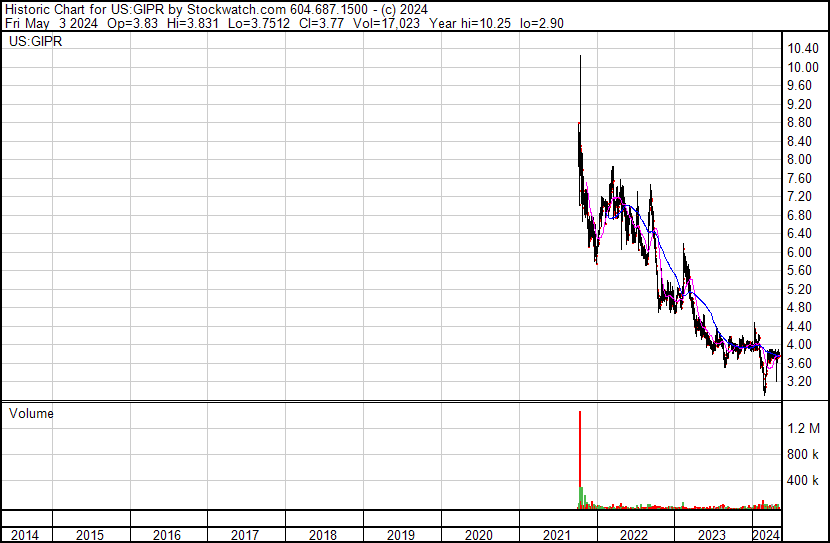Click the Volume panel label
This screenshot has width=830, height=543.
31,413
